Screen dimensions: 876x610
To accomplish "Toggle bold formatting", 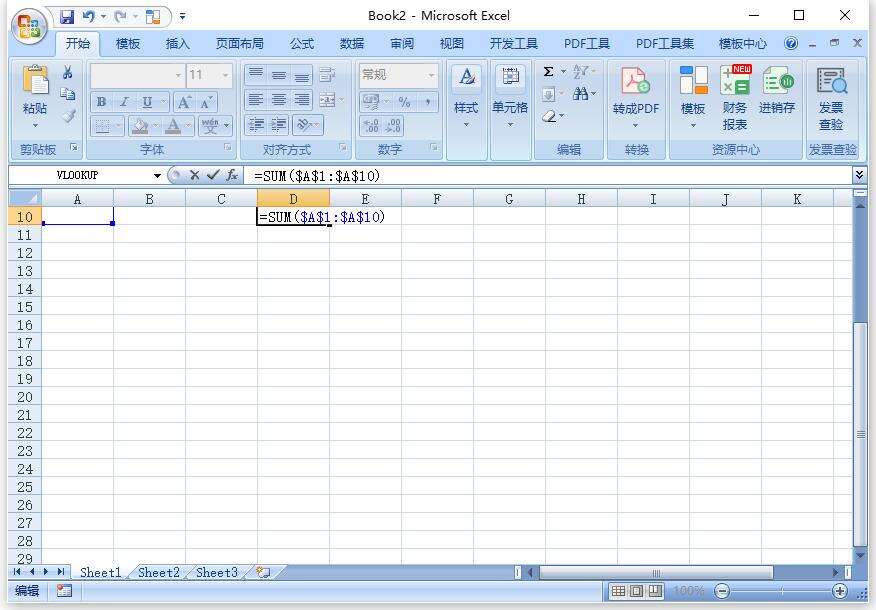I will (x=101, y=102).
